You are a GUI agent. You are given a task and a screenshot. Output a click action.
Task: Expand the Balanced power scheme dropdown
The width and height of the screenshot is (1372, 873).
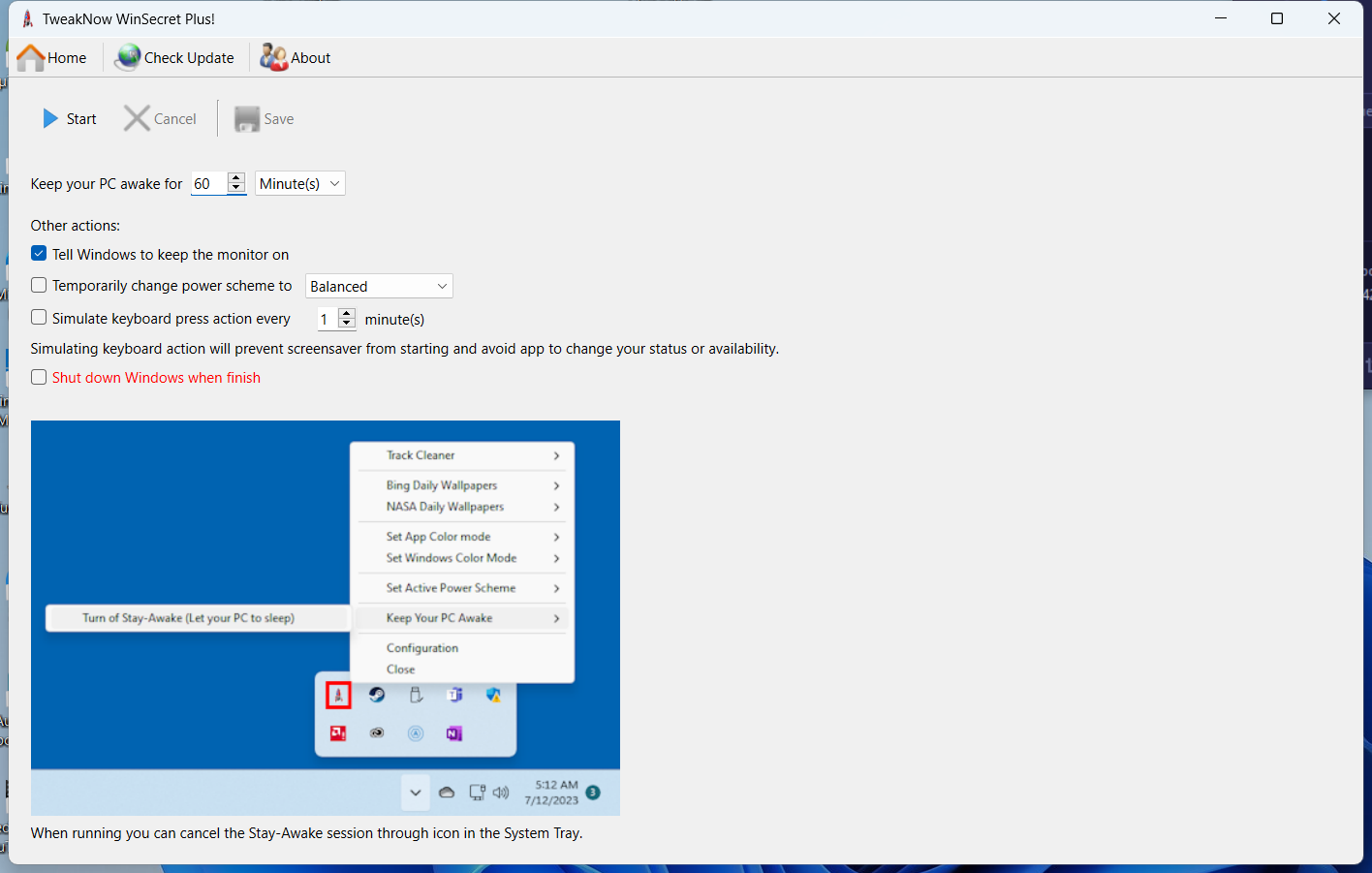point(379,287)
